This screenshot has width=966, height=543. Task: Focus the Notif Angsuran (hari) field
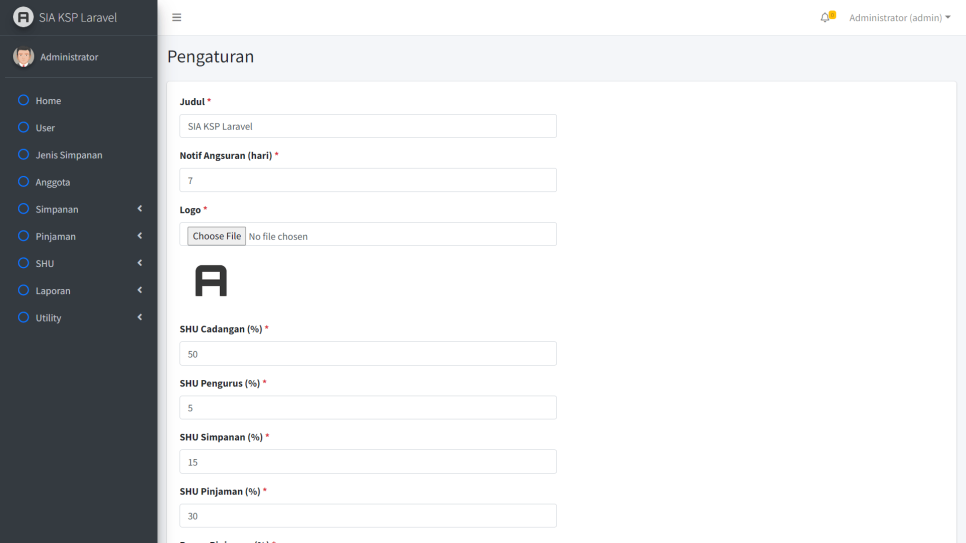click(x=368, y=180)
